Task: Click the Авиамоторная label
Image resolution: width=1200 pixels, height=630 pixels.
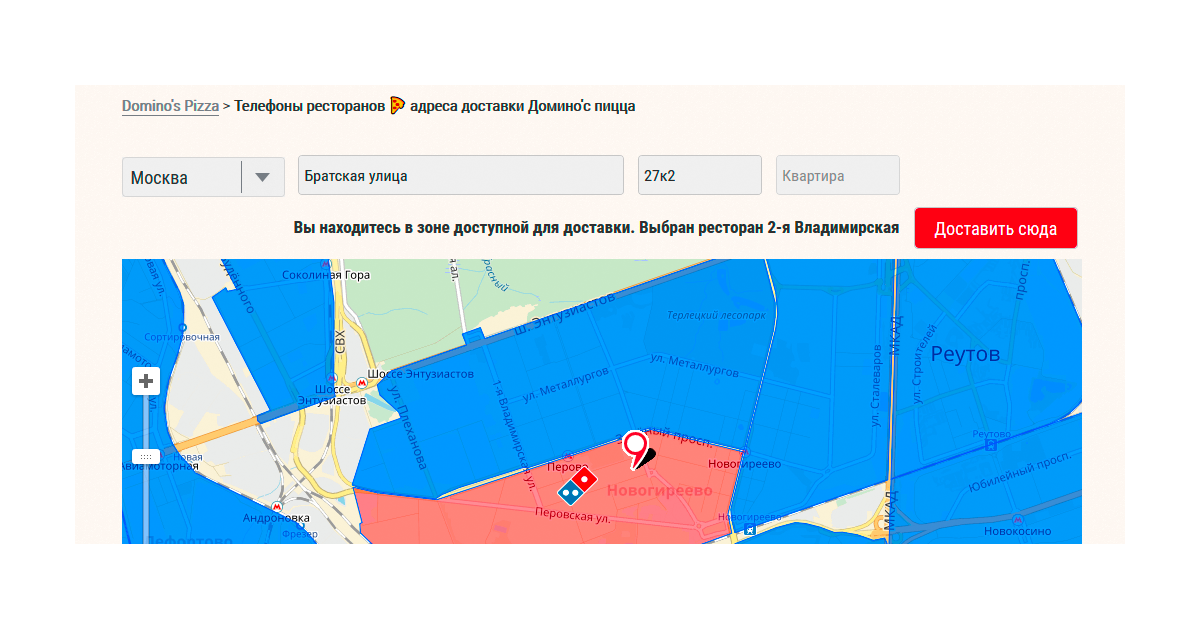Action: tap(160, 466)
